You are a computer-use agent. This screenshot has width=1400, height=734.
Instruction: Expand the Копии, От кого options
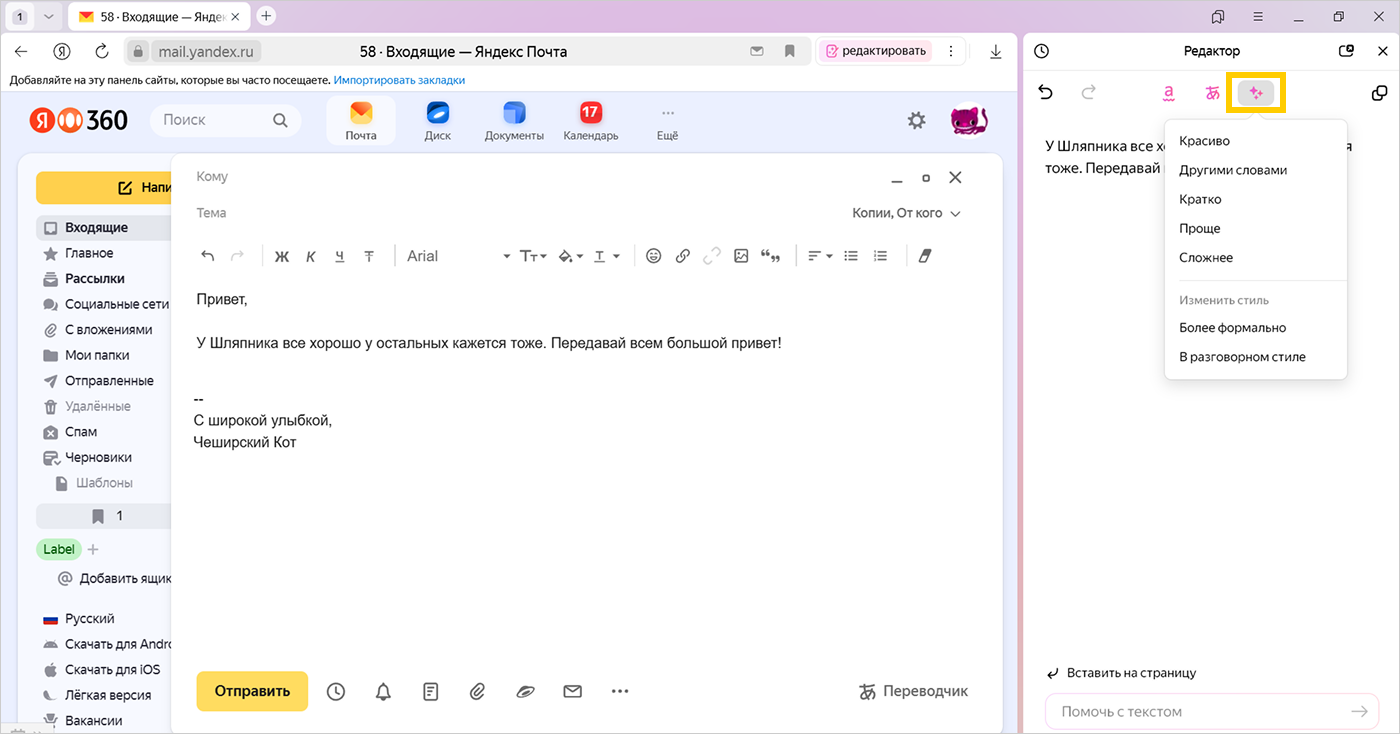coord(905,213)
